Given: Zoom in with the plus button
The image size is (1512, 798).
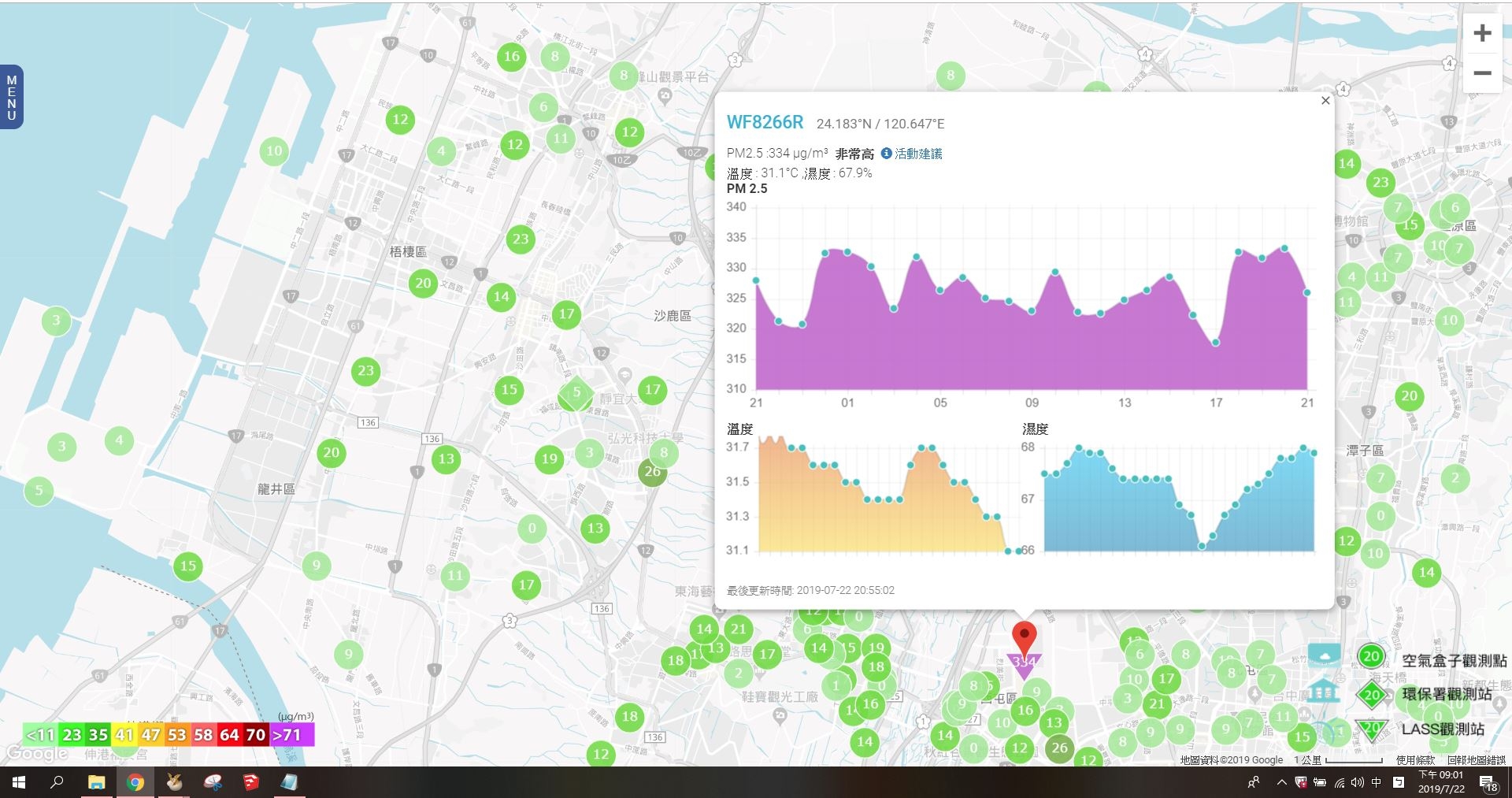Looking at the screenshot, I should tap(1482, 33).
